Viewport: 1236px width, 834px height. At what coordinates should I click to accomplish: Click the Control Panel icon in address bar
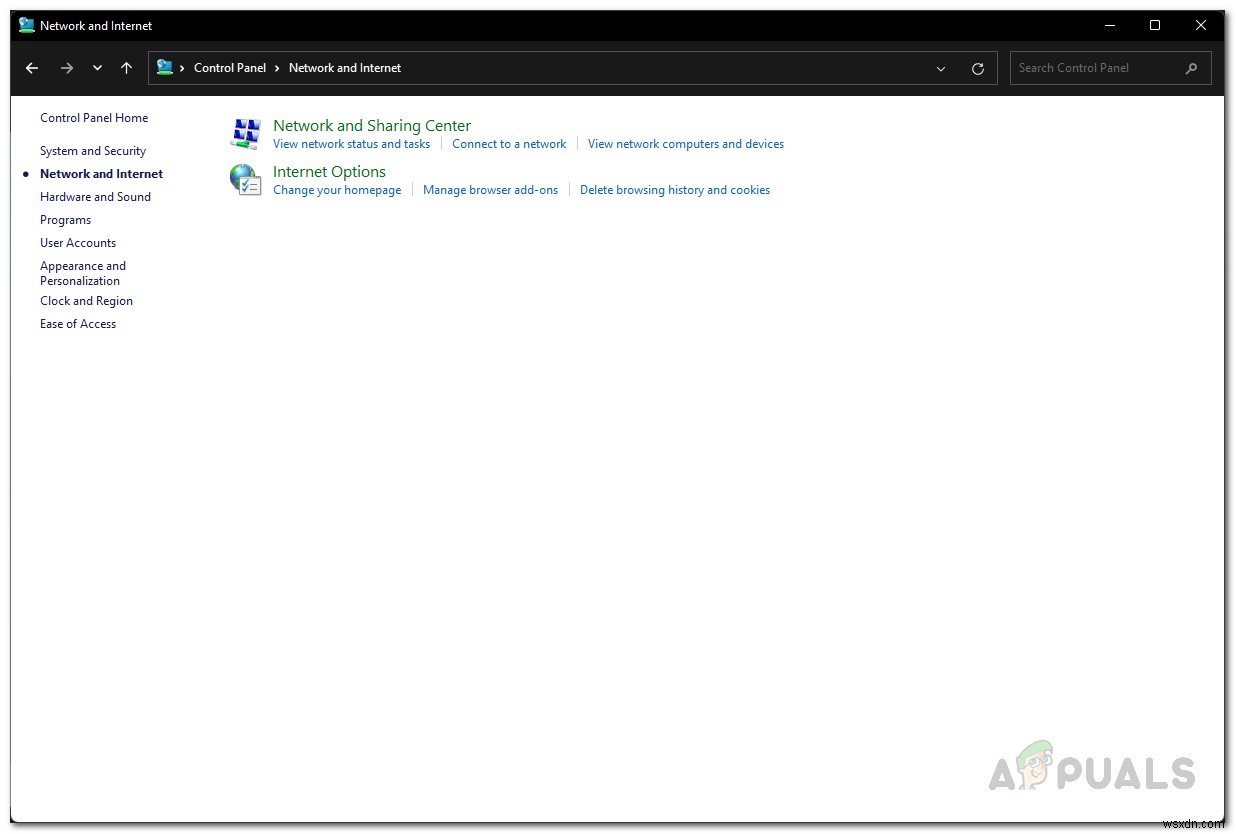(x=165, y=67)
